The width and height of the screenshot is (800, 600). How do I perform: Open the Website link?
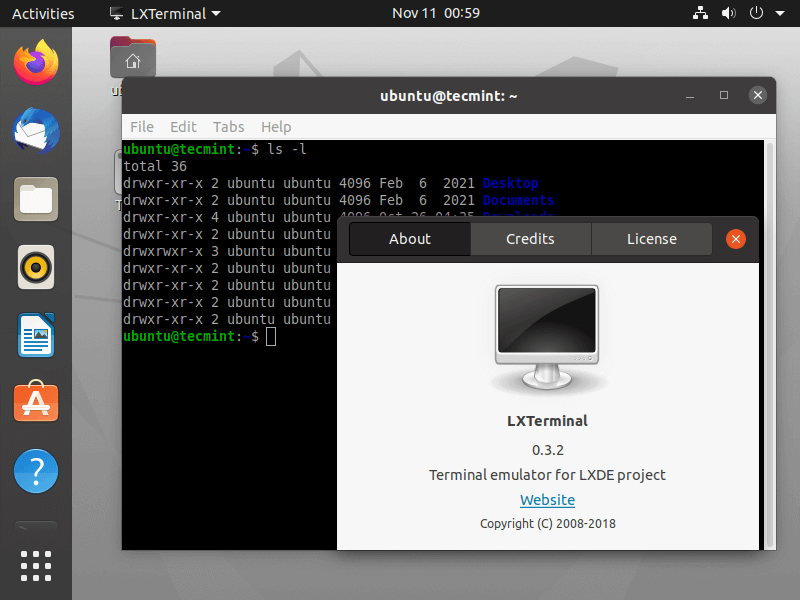[547, 499]
